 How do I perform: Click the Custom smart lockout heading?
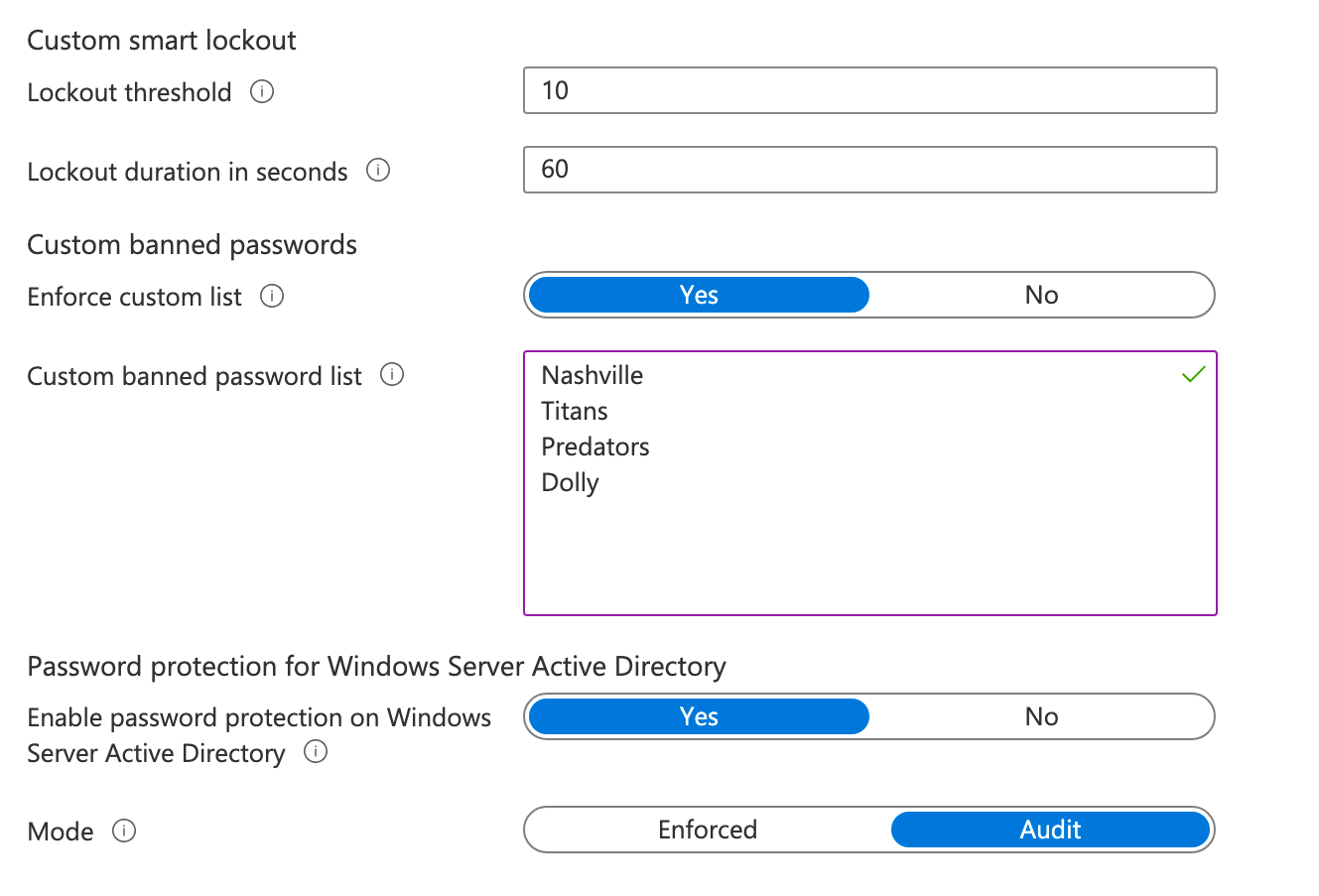(162, 40)
